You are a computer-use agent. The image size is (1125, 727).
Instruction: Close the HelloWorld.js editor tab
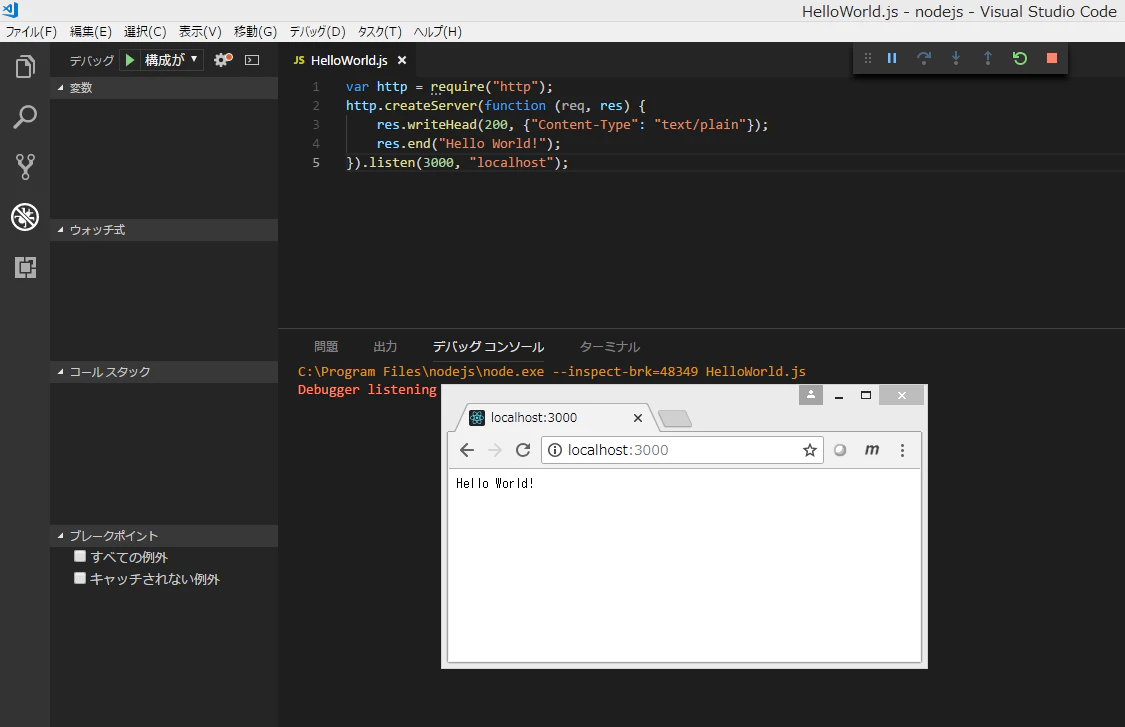pos(402,60)
